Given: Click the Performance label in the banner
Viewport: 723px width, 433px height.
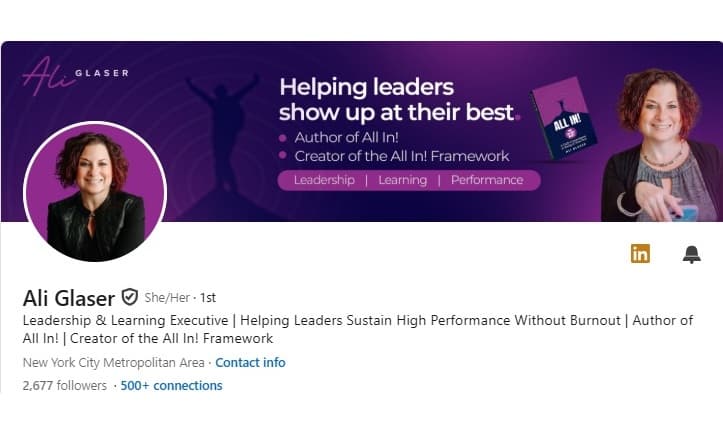Looking at the screenshot, I should [x=487, y=180].
